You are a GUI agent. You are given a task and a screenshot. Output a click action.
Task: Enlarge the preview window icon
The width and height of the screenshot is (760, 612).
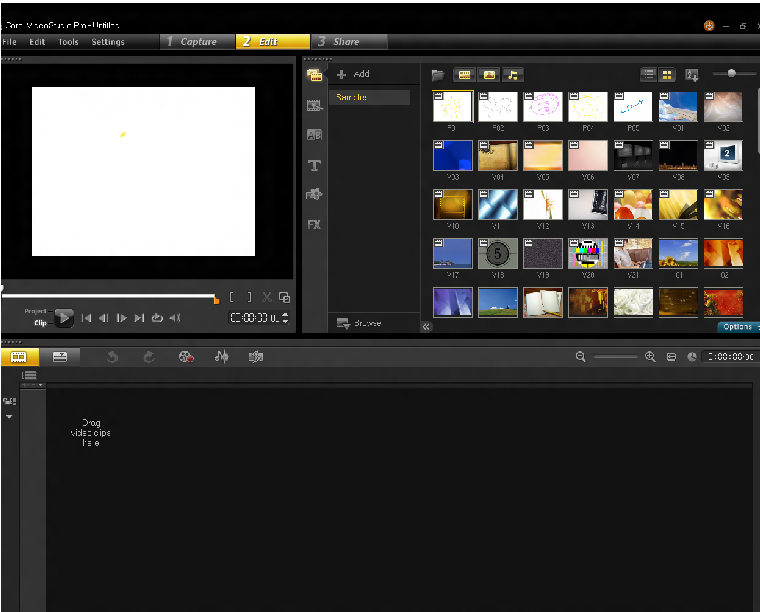[285, 297]
